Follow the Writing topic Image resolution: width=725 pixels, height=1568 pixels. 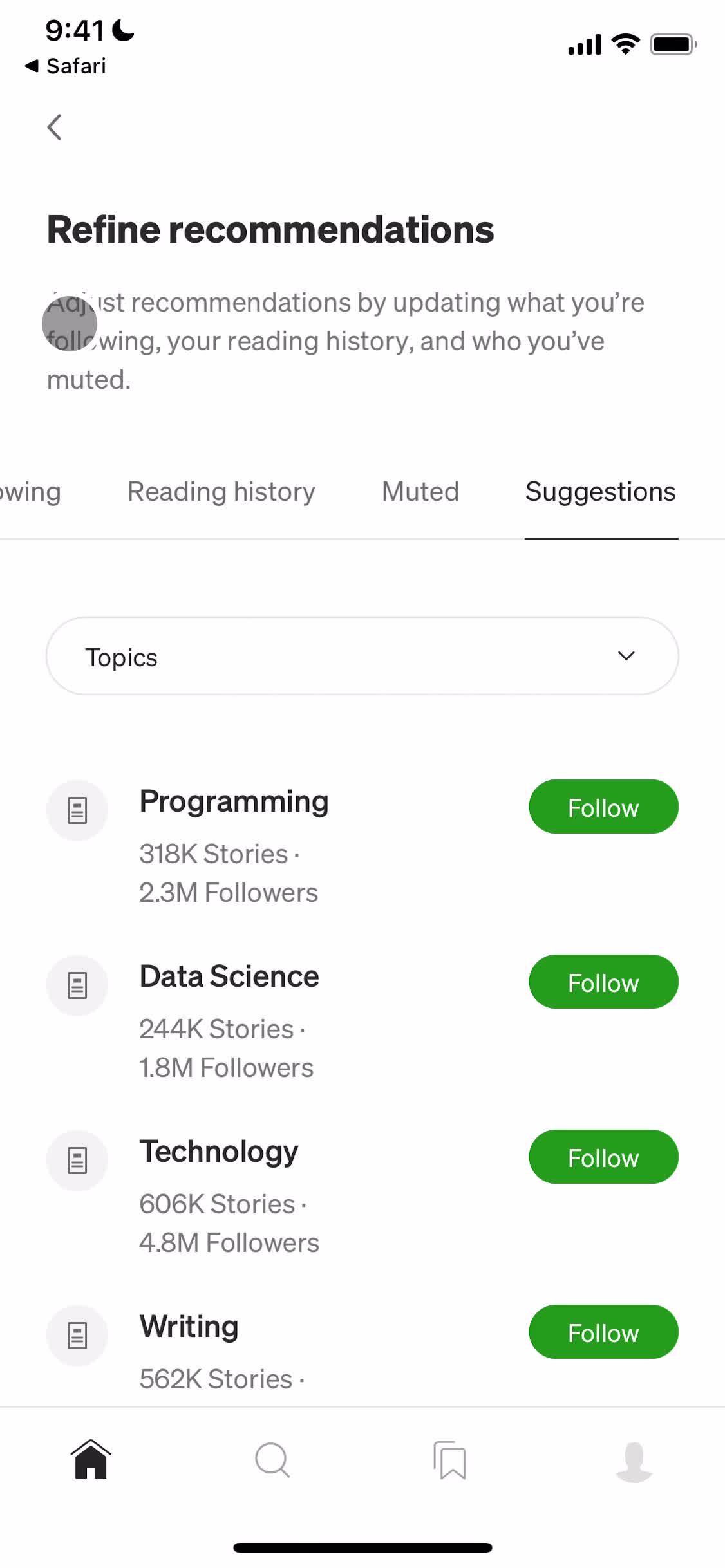pyautogui.click(x=603, y=1332)
